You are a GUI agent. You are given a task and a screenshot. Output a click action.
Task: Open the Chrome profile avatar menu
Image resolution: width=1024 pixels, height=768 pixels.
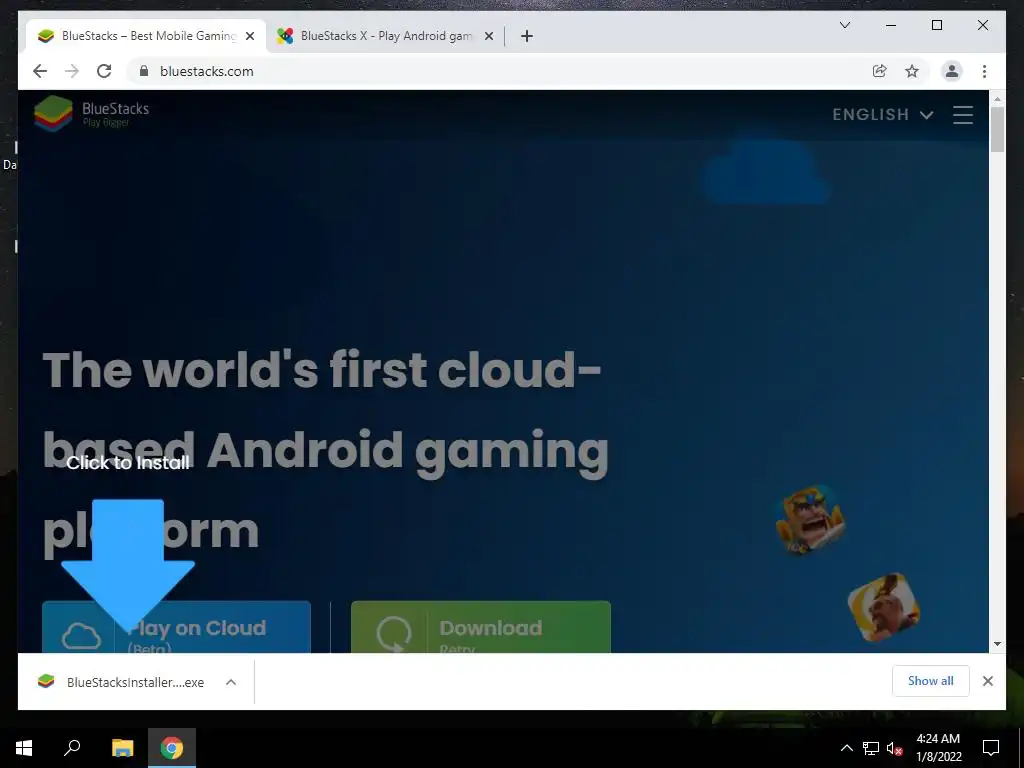tap(952, 71)
